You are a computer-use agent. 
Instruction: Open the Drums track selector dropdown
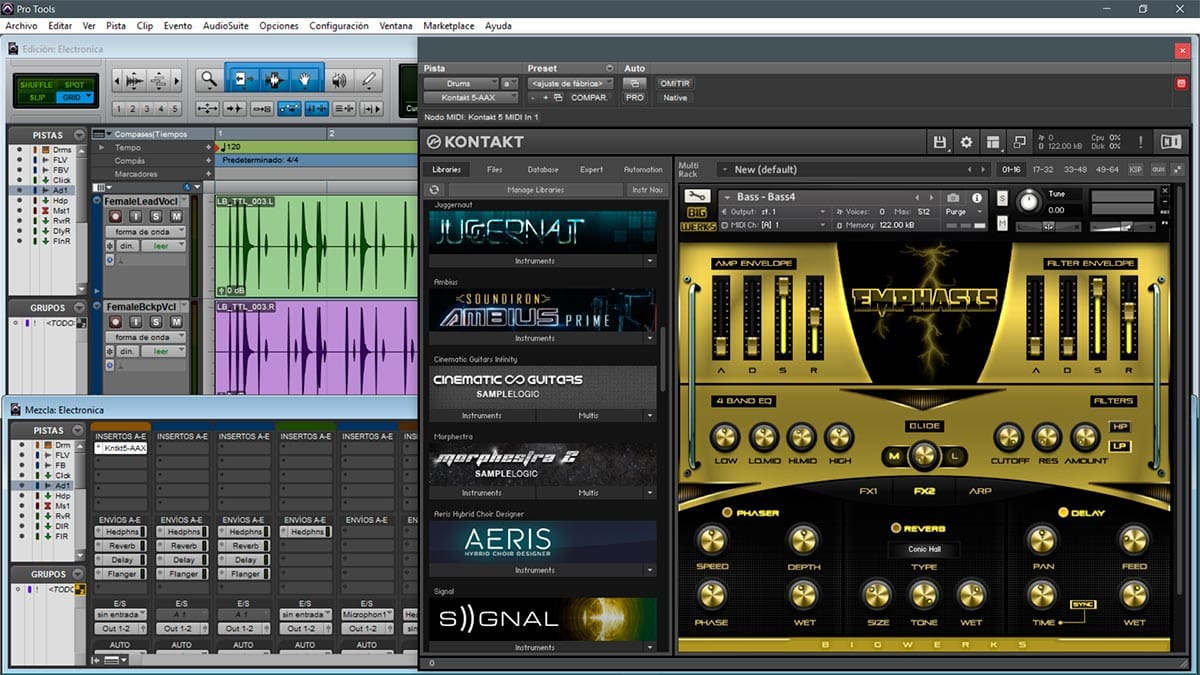(460, 84)
